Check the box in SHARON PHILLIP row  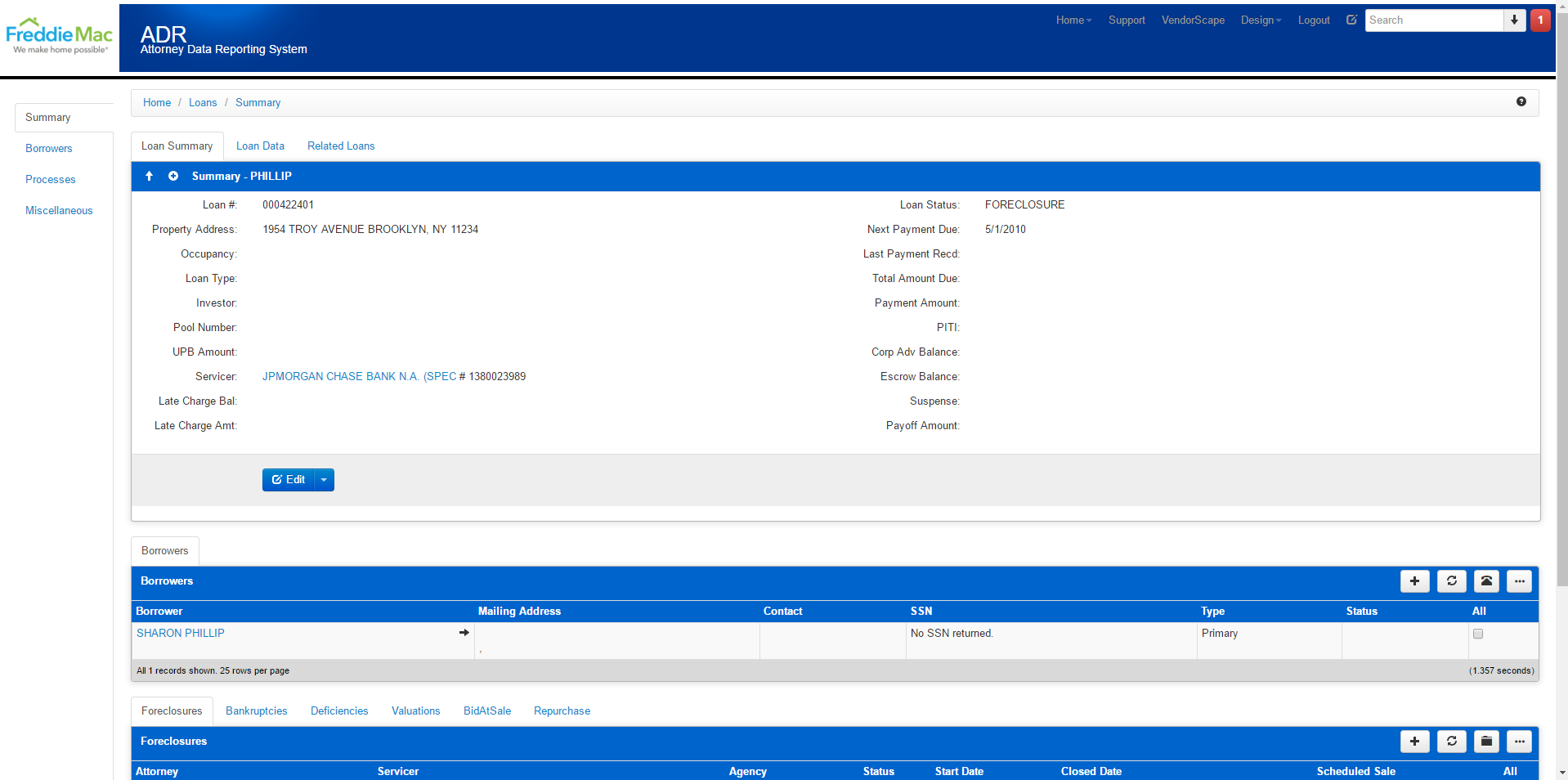1478,634
